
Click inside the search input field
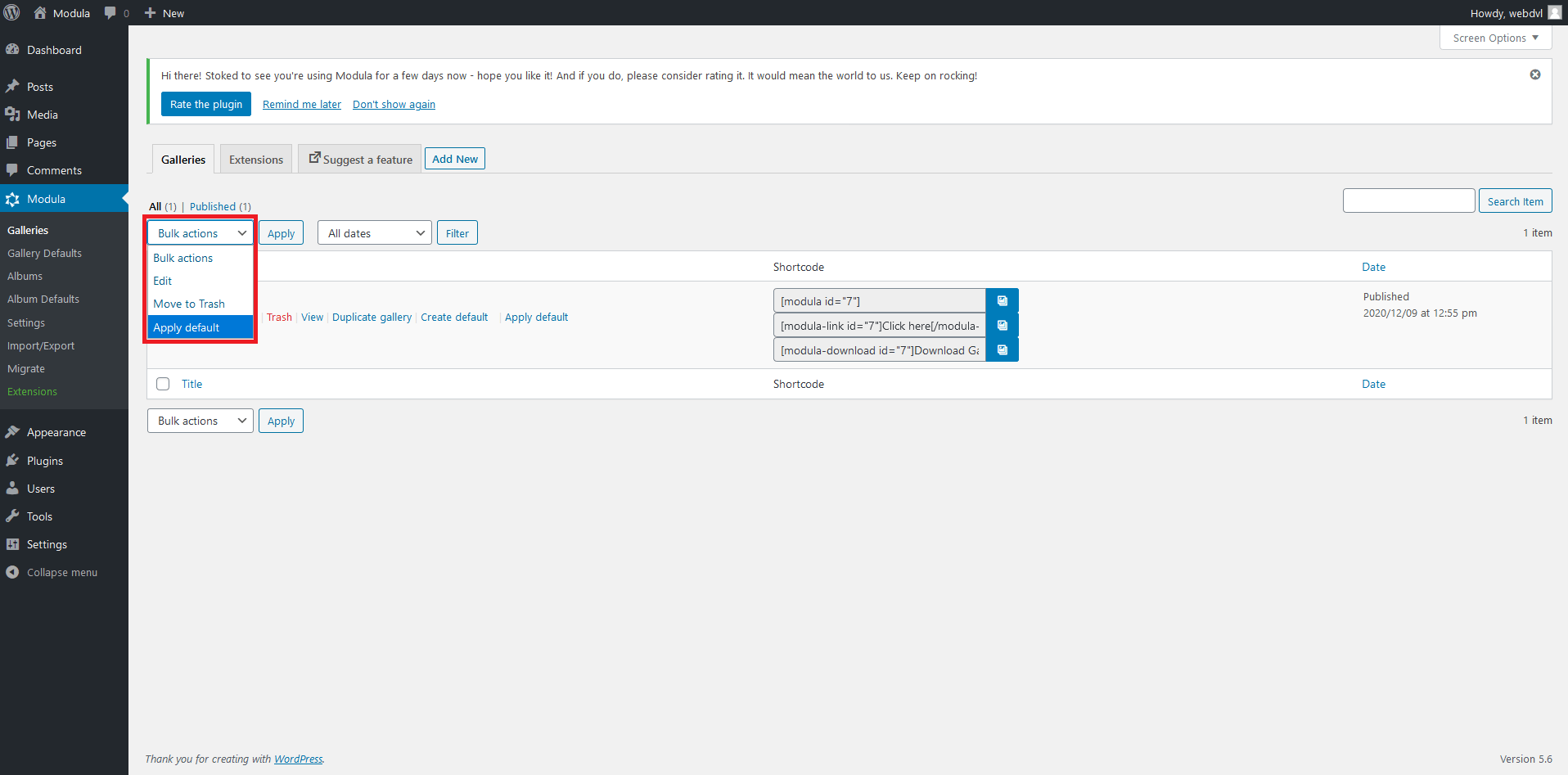coord(1408,200)
